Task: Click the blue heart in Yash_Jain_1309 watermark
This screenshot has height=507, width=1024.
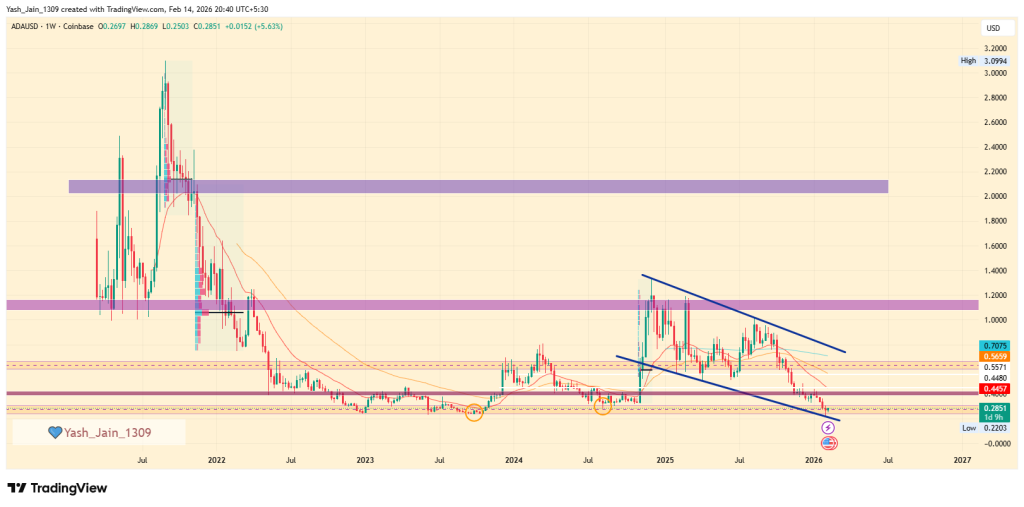Action: click(55, 432)
